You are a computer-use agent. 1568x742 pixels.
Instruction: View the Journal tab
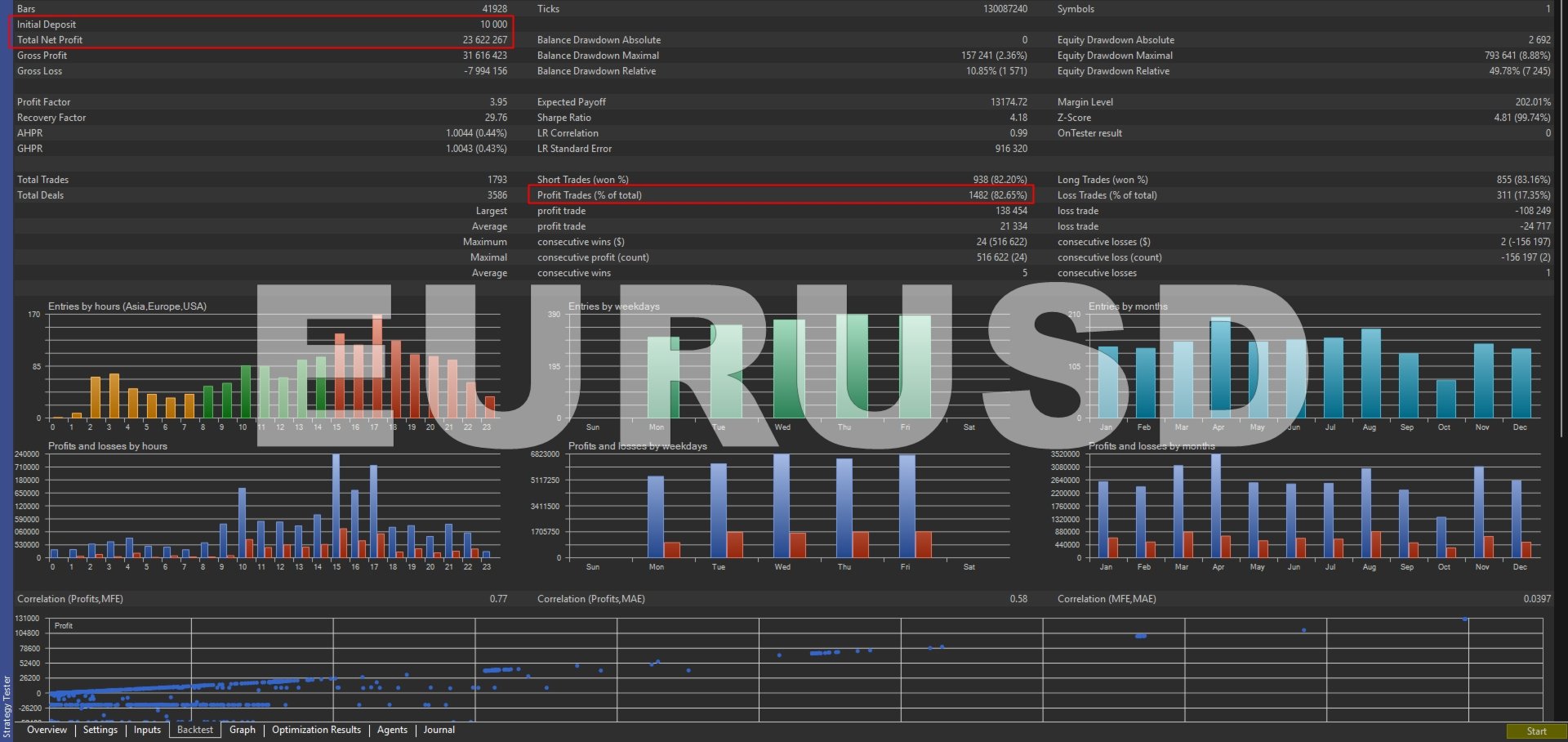pos(439,730)
